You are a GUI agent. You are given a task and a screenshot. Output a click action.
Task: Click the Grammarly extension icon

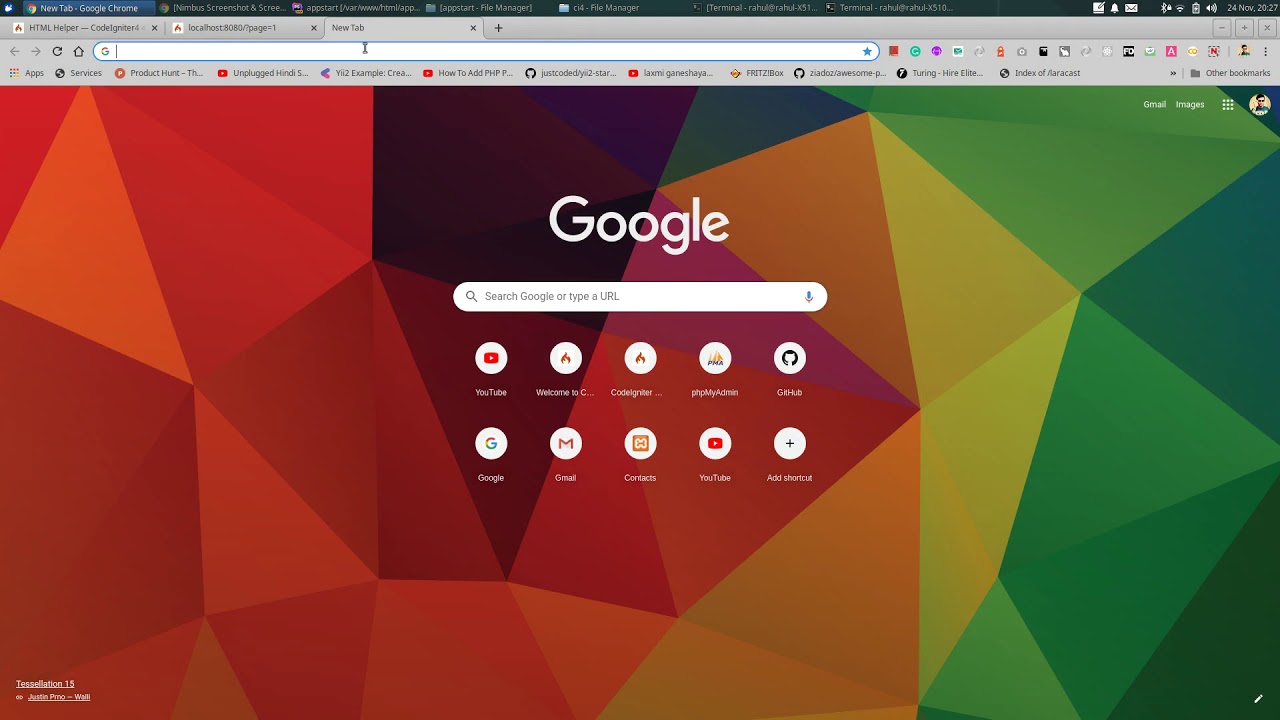pyautogui.click(x=915, y=51)
